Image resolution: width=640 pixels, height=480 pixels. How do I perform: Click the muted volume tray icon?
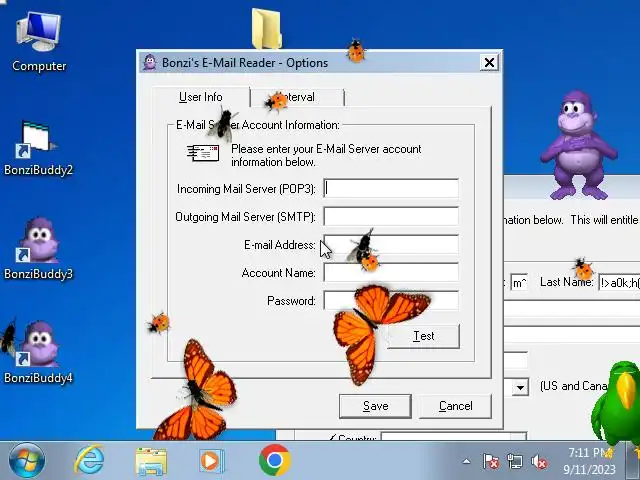(539, 462)
